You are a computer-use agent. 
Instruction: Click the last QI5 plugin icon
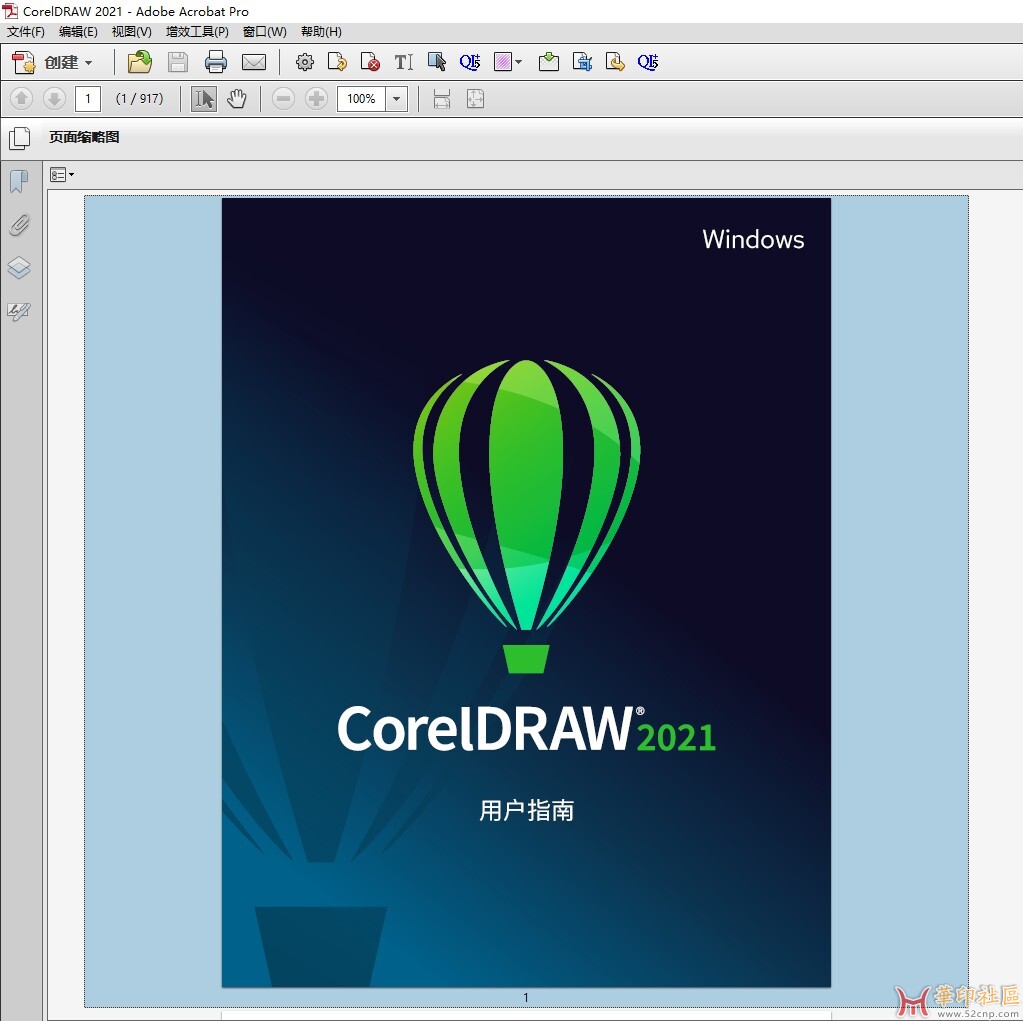coord(648,62)
